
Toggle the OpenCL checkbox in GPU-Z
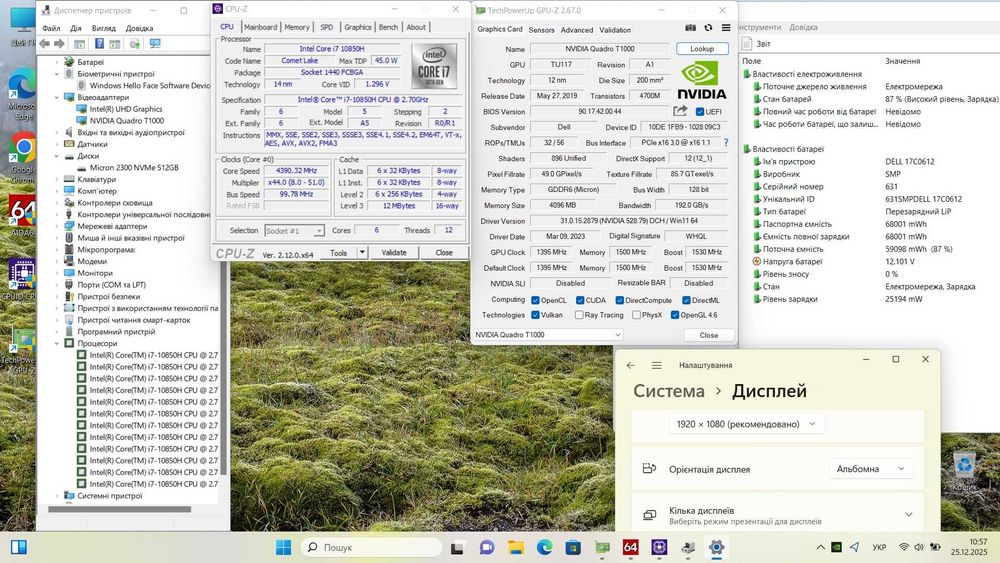pos(535,300)
